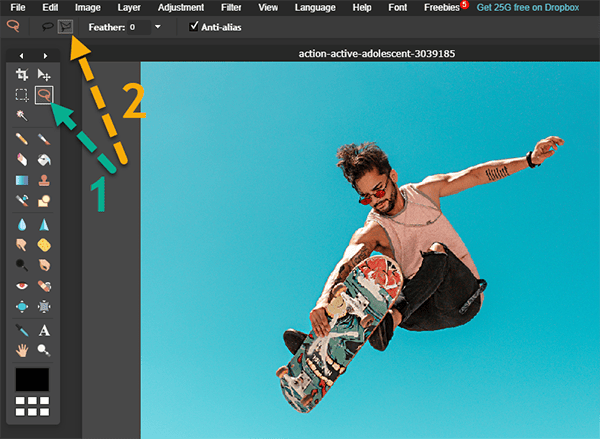This screenshot has height=439, width=600.
Task: Pick the Wand tool
Action: (21, 116)
